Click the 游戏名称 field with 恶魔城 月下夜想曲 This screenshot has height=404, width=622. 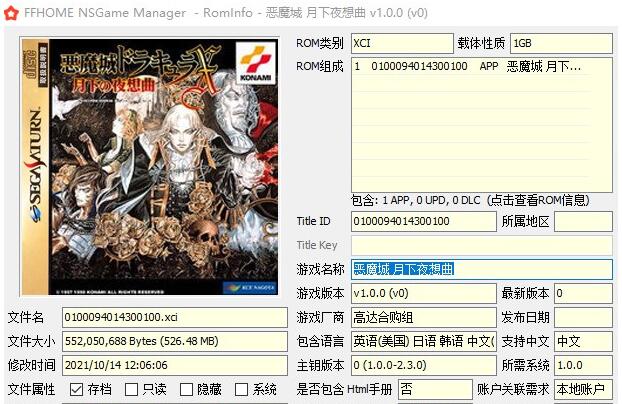pos(482,269)
